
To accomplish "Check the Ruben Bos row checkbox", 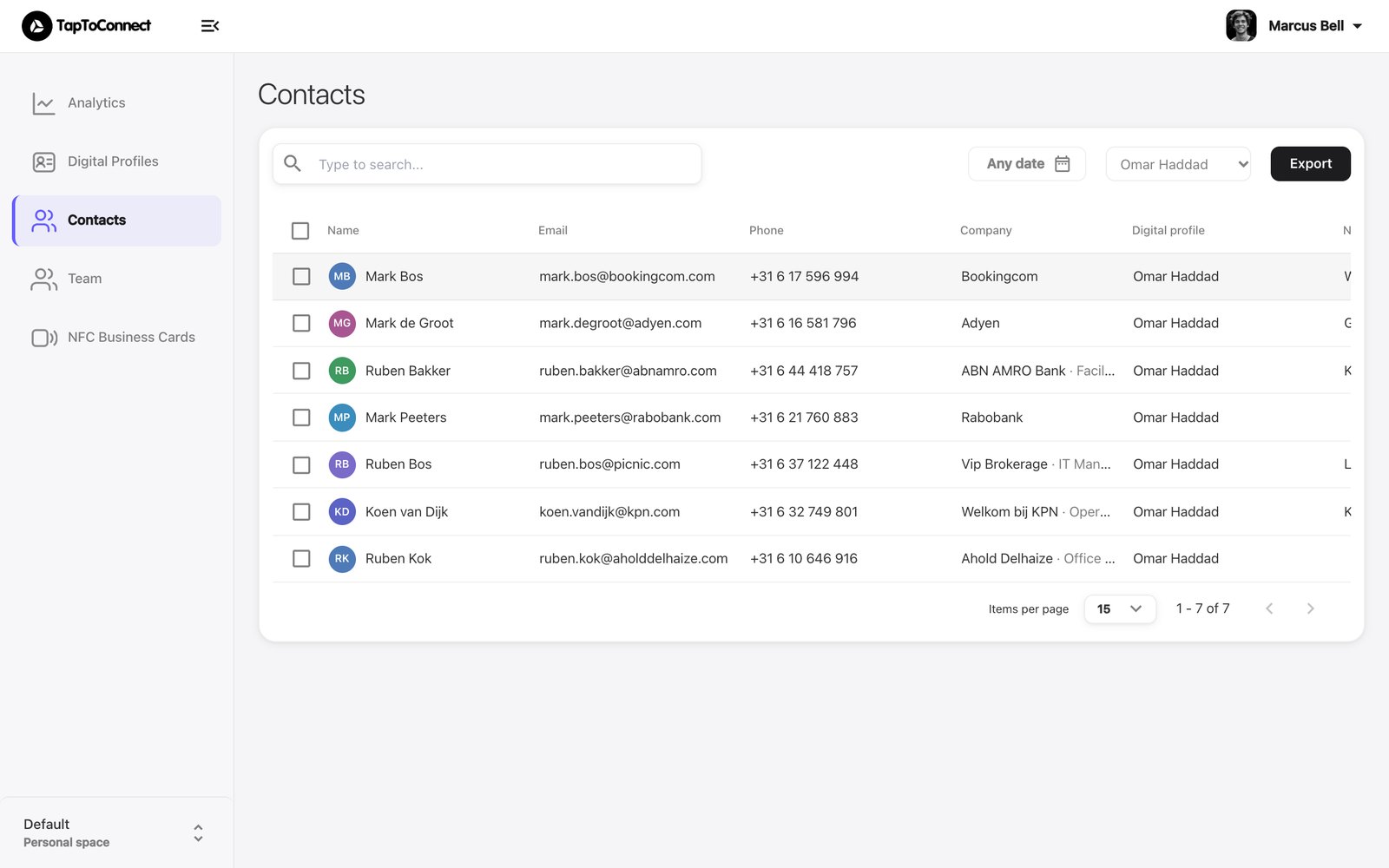I will pos(301,465).
